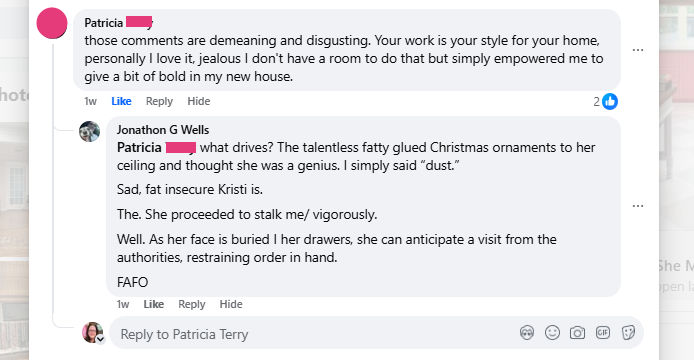Hide Patricia's comment

point(199,101)
